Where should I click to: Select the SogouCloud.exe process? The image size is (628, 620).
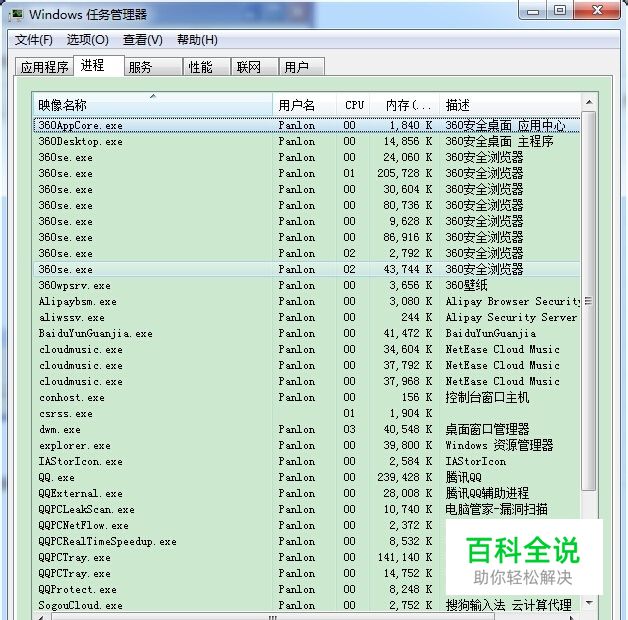pos(306,605)
